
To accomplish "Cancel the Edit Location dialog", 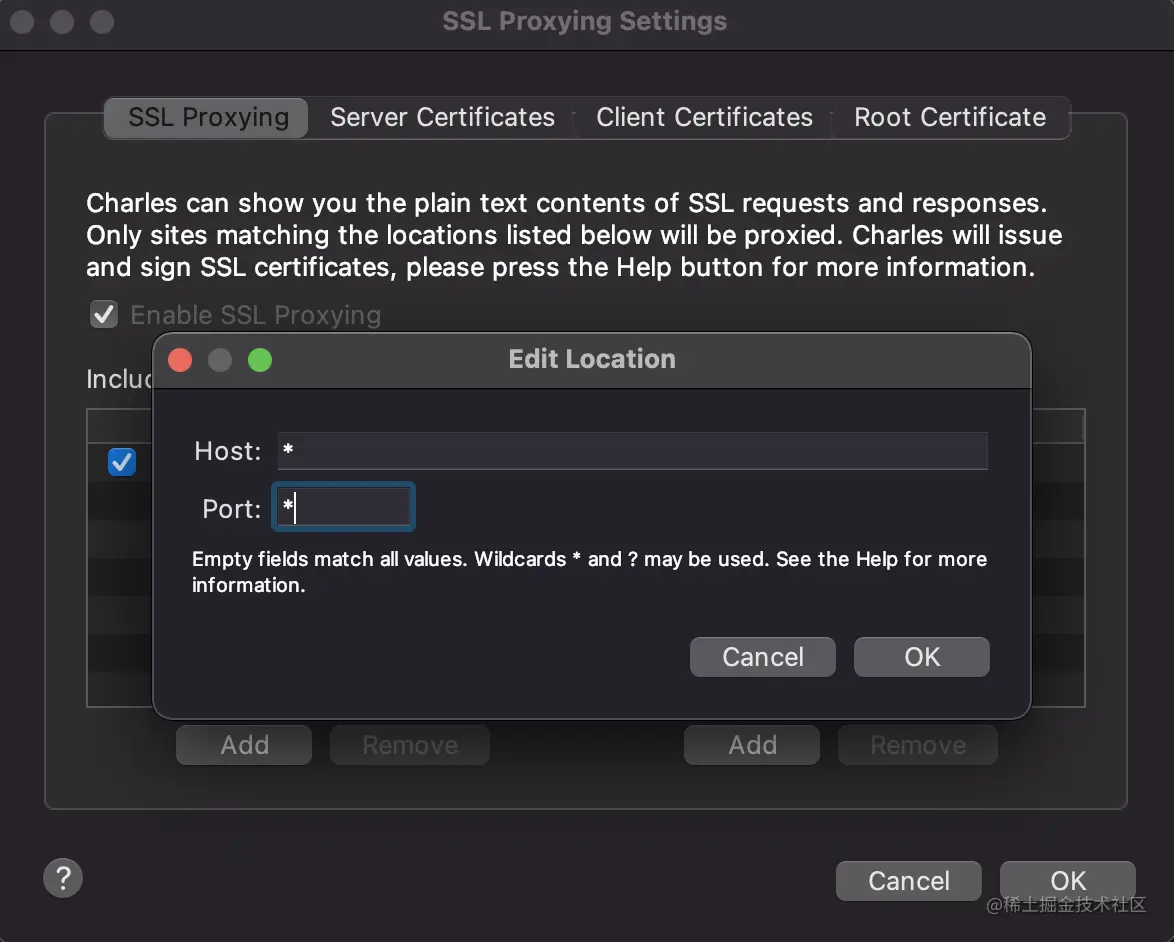I will coord(762,657).
